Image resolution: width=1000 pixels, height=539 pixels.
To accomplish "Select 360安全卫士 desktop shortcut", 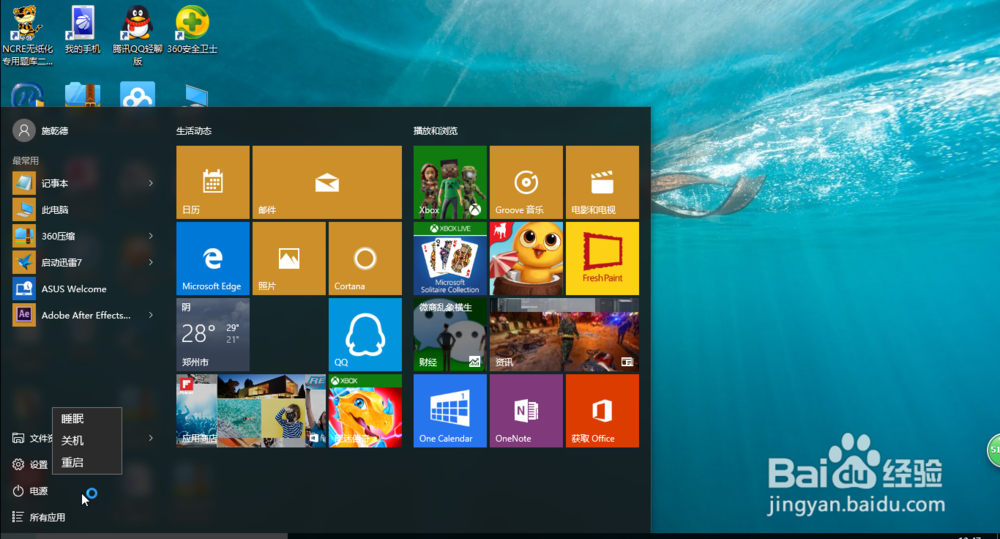I will [x=193, y=30].
